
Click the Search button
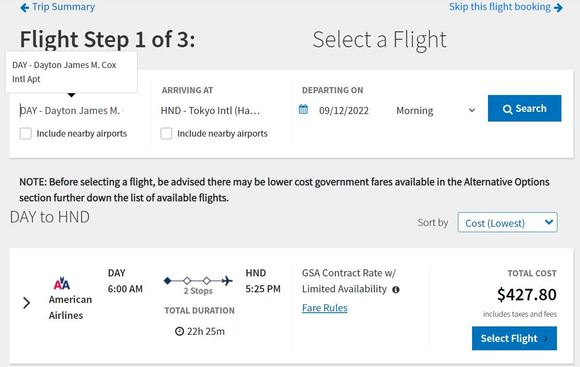coord(524,108)
